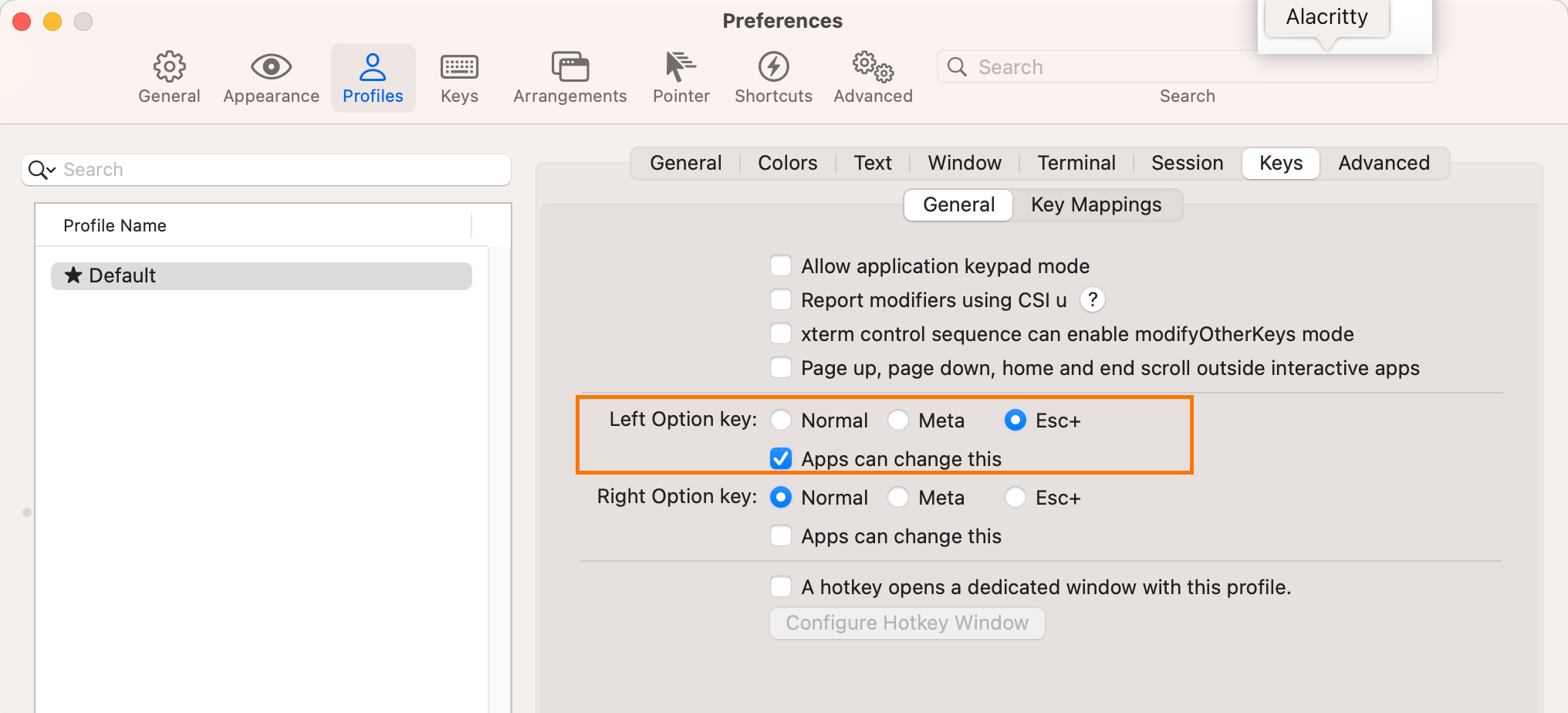Screen dimensions: 1568x713
Task: Open the Keys keyboard icon
Action: click(459, 68)
